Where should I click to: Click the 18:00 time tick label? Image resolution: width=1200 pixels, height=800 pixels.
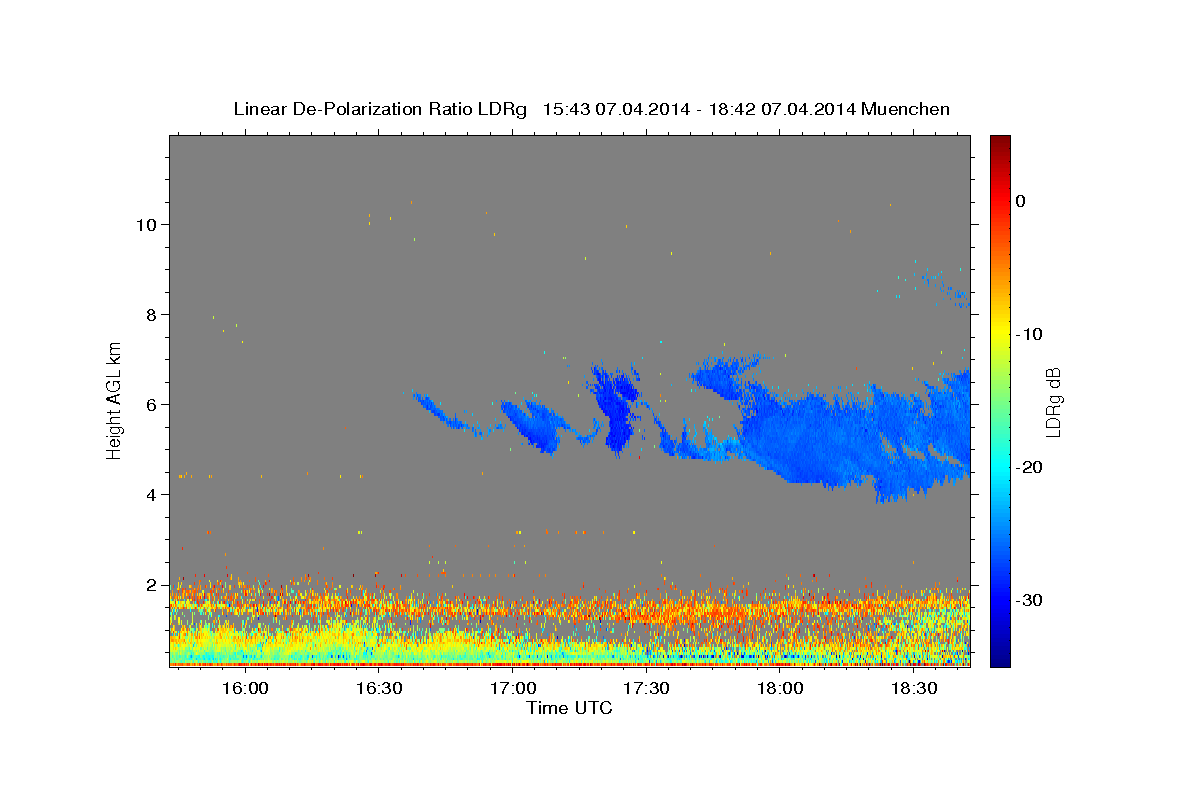click(x=780, y=689)
